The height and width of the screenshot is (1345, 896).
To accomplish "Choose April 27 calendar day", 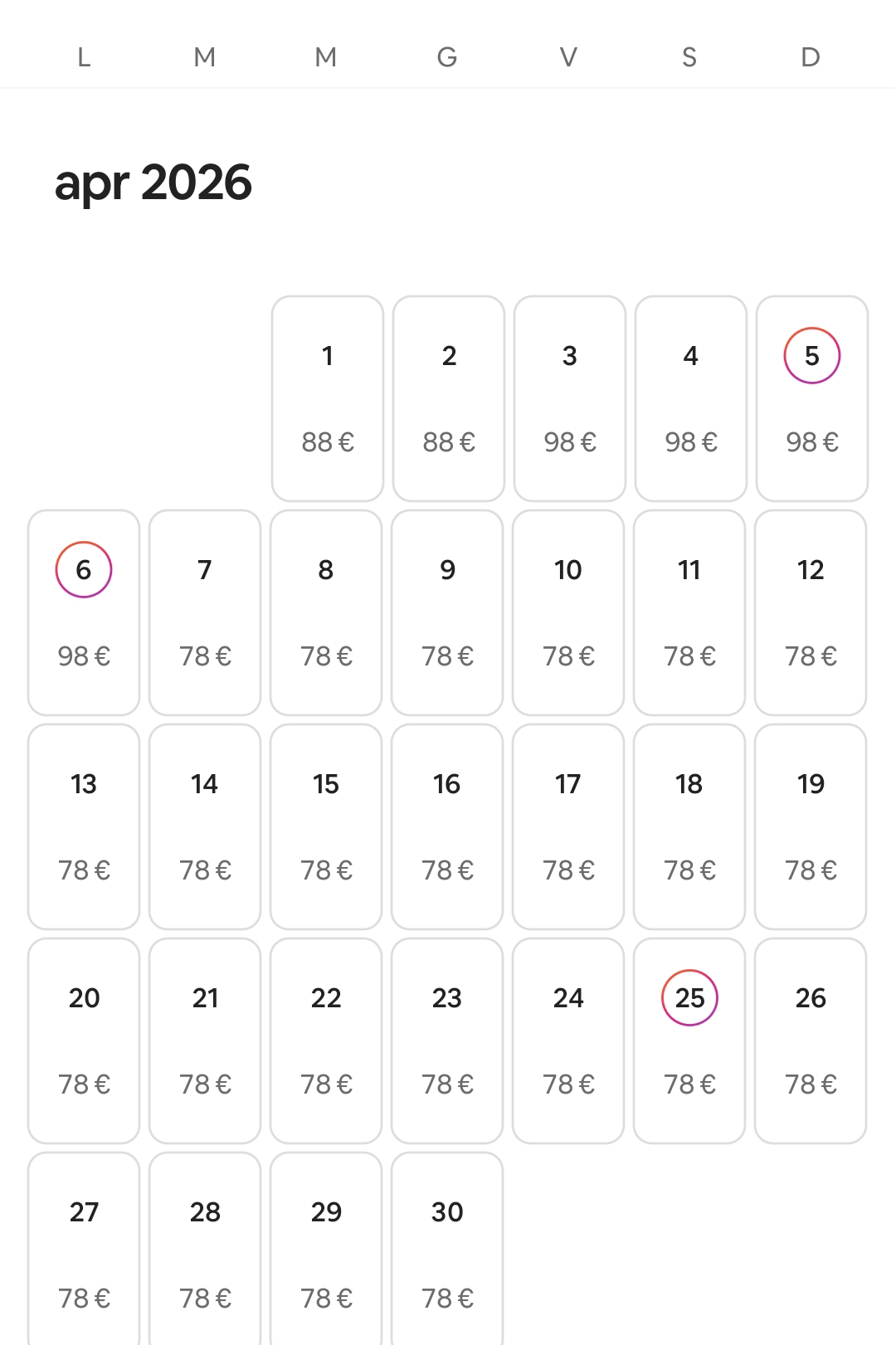I will (x=84, y=1249).
